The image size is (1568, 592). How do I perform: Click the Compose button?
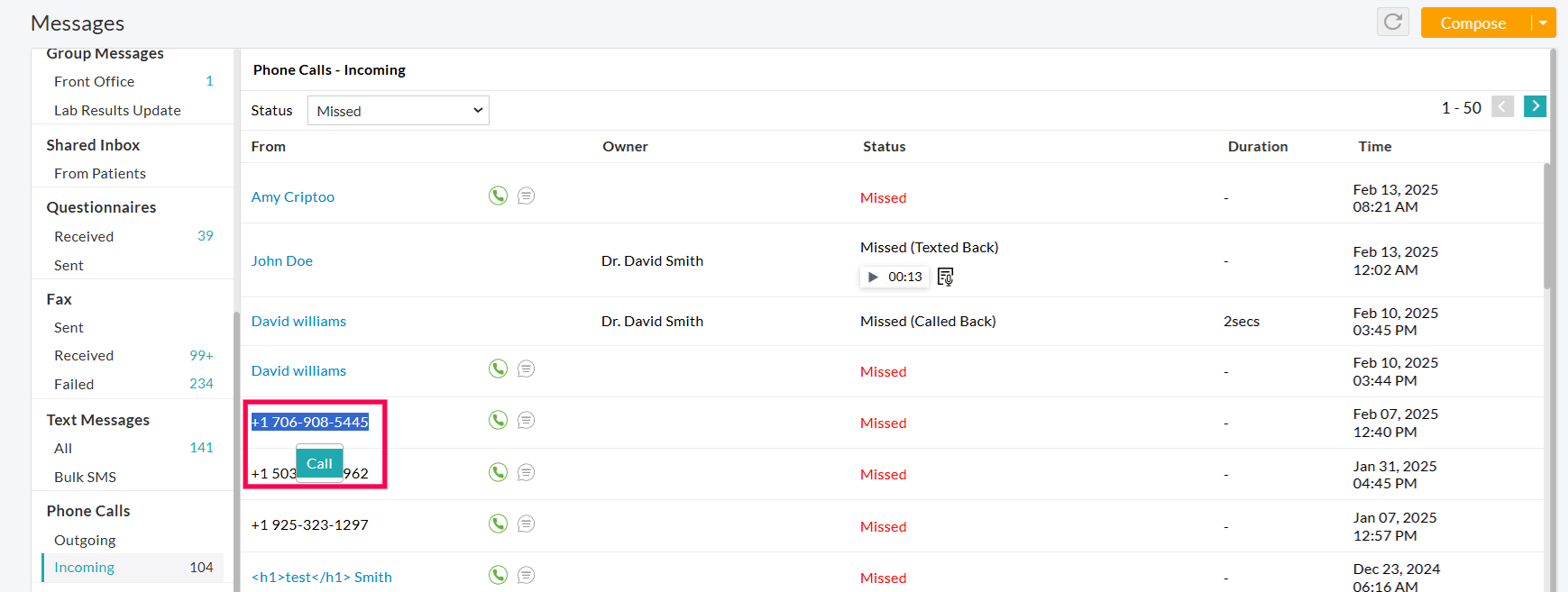[1472, 23]
